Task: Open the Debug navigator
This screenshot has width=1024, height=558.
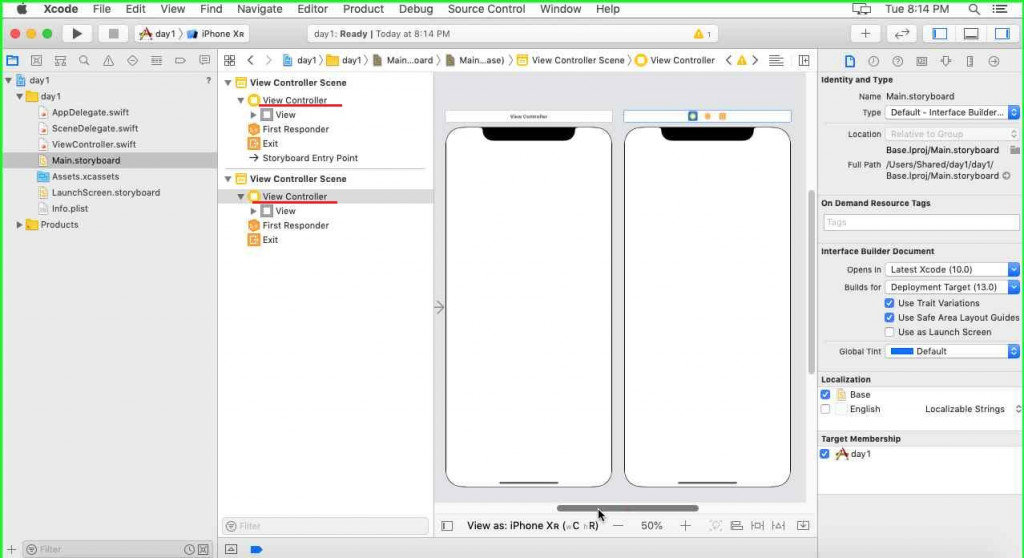Action: 156,60
